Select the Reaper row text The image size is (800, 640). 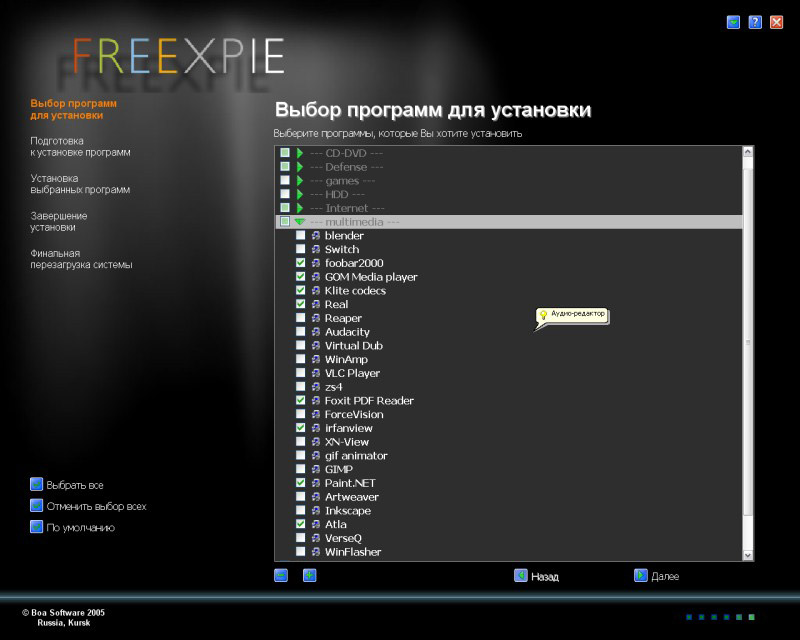(343, 318)
